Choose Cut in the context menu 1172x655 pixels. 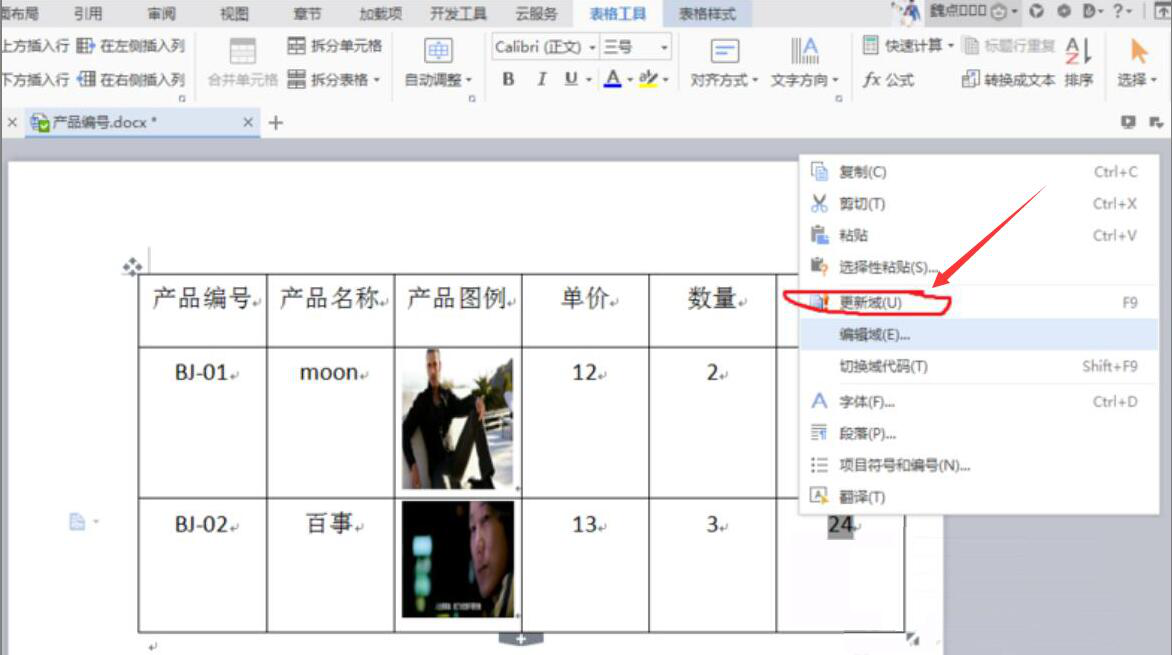(978, 203)
